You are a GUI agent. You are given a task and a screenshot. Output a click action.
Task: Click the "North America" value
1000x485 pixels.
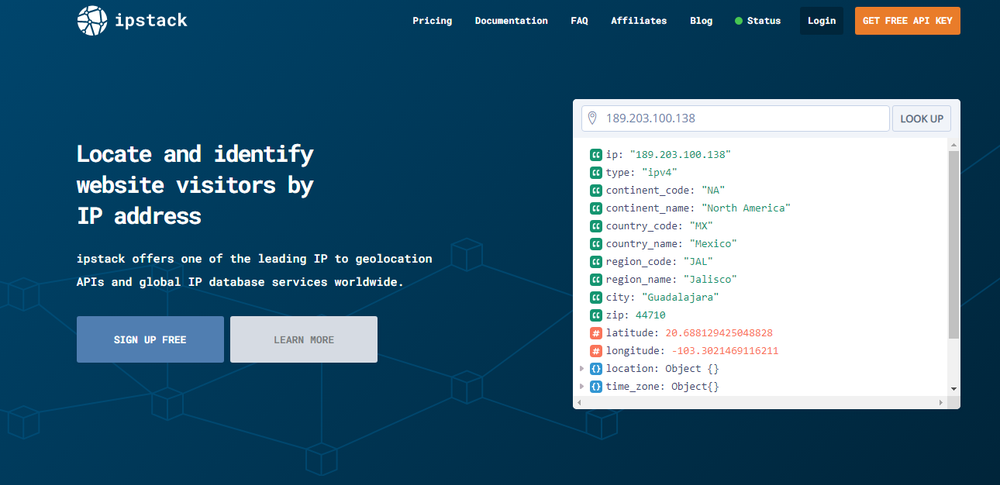[x=746, y=208]
